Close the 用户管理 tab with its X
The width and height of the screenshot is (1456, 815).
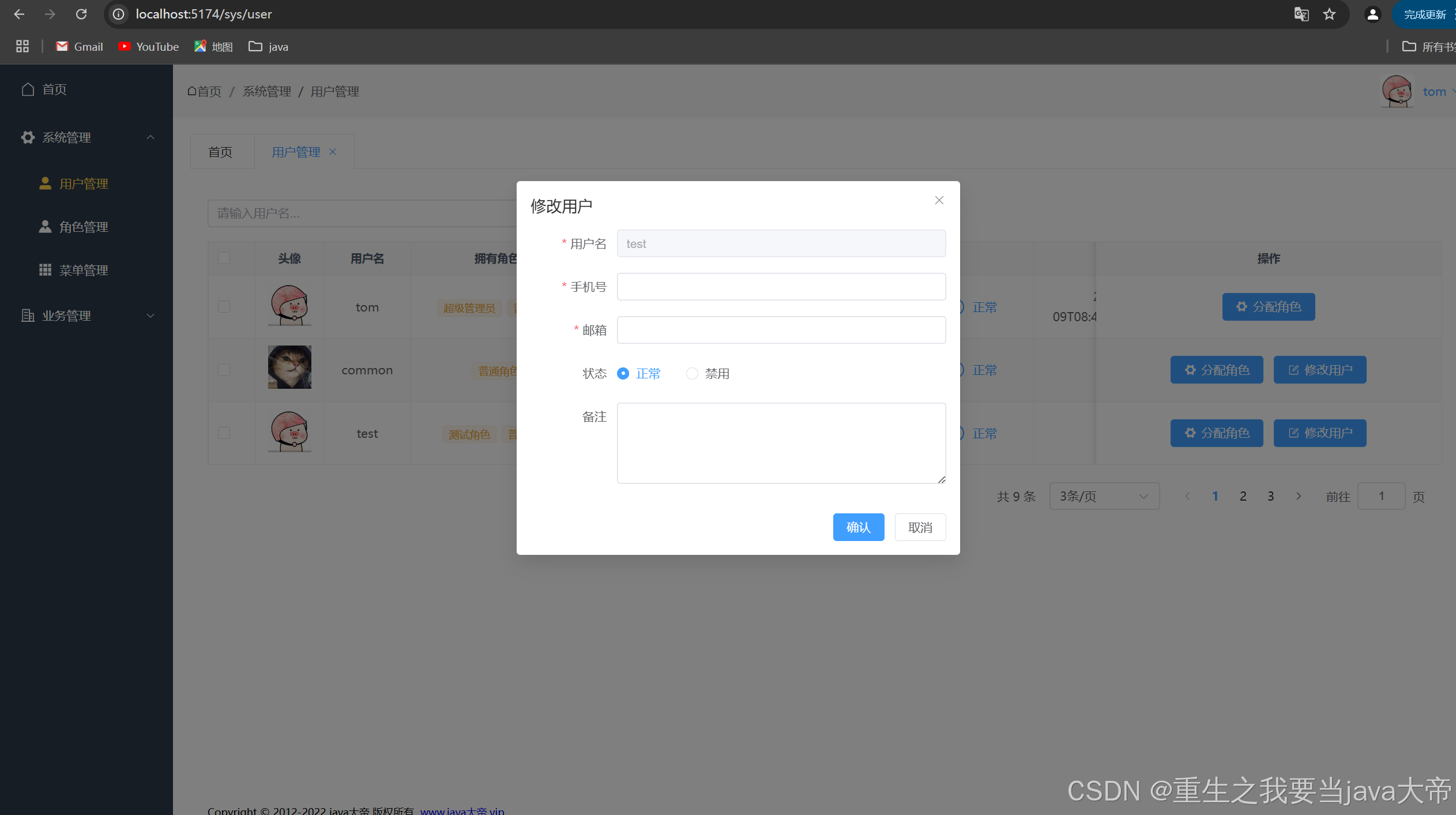click(333, 152)
